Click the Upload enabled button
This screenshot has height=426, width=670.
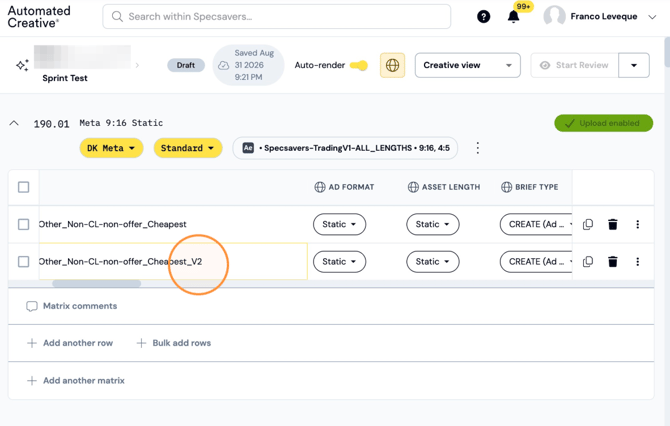[603, 123]
